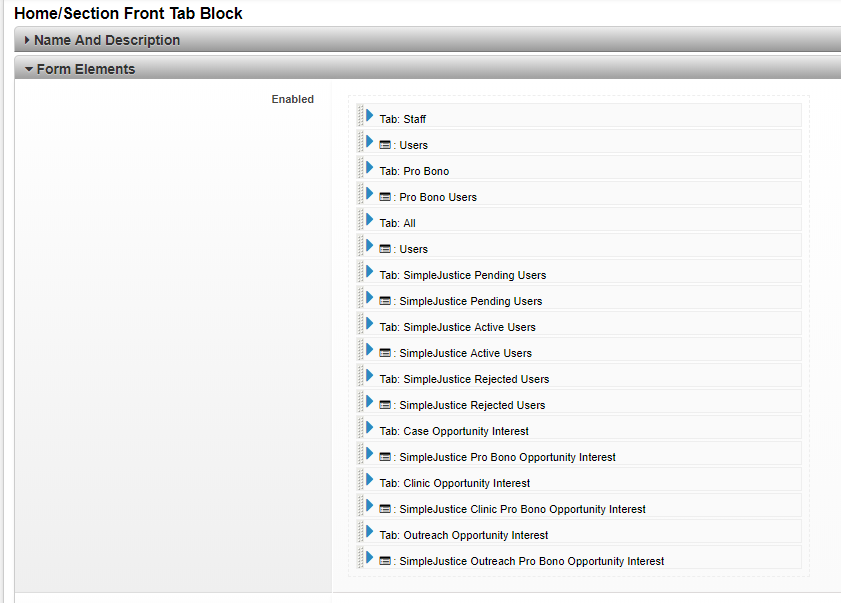Click list icon beside SimpleJustice Clinic Pro Bono
The height and width of the screenshot is (603, 841).
[385, 509]
